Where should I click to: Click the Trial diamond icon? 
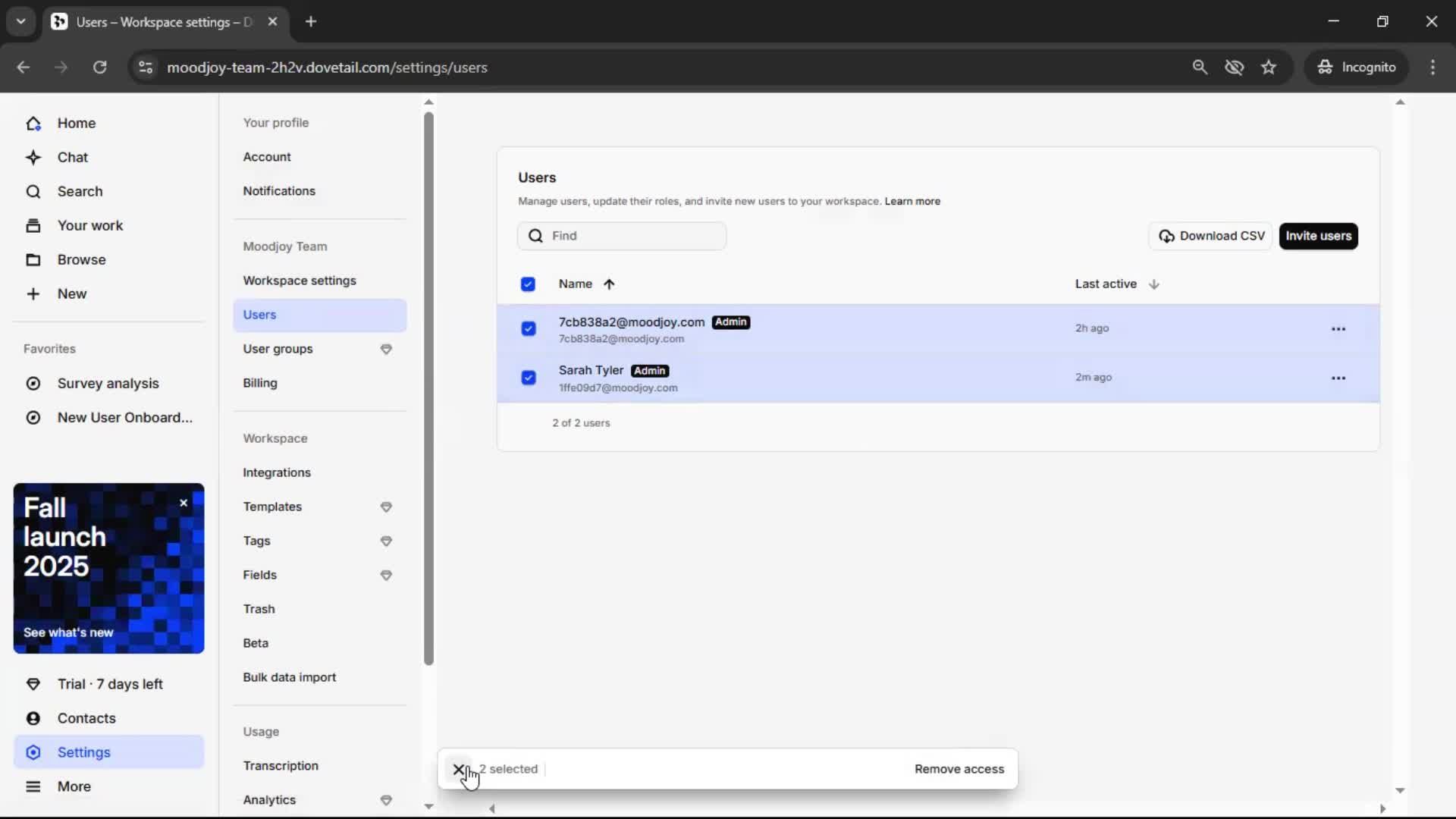[33, 684]
